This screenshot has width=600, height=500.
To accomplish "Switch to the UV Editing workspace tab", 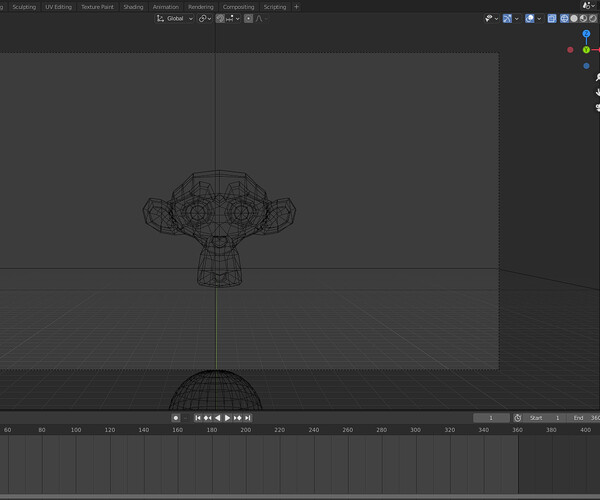I will point(58,7).
